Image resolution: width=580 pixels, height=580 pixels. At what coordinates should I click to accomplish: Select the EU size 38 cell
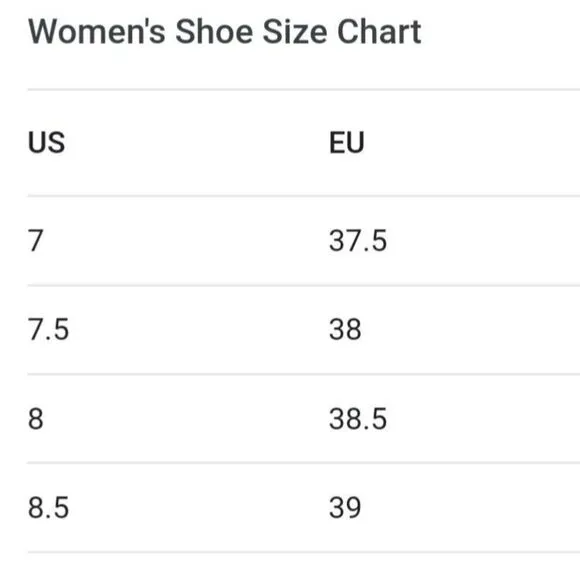pyautogui.click(x=345, y=329)
